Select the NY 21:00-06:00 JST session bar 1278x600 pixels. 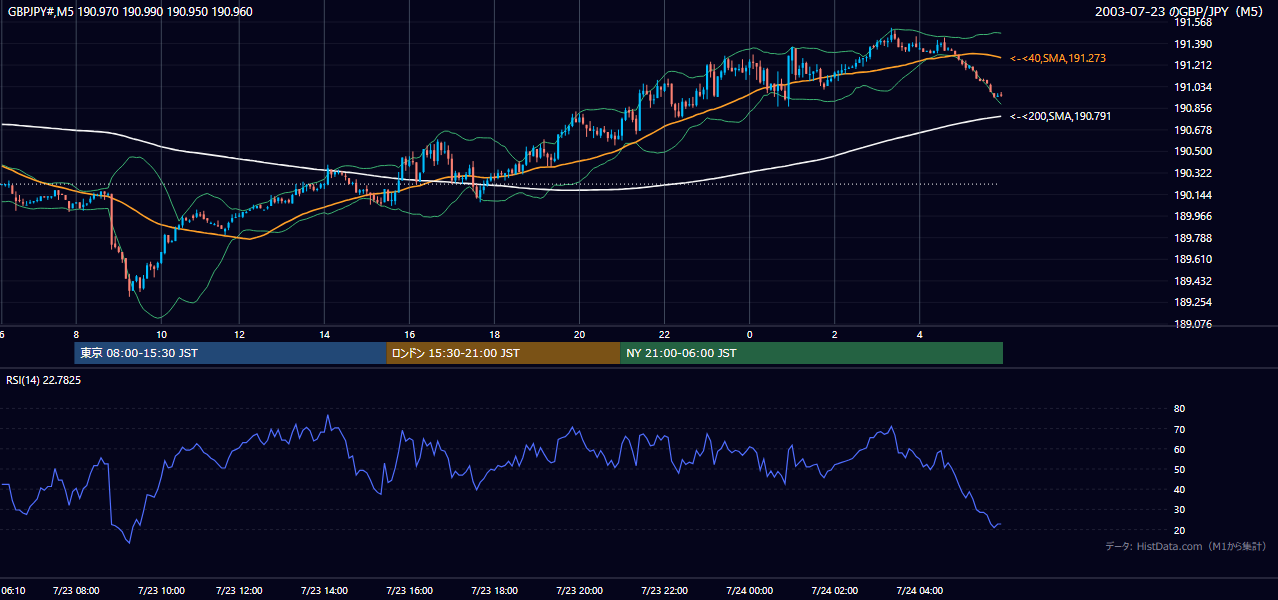(811, 353)
